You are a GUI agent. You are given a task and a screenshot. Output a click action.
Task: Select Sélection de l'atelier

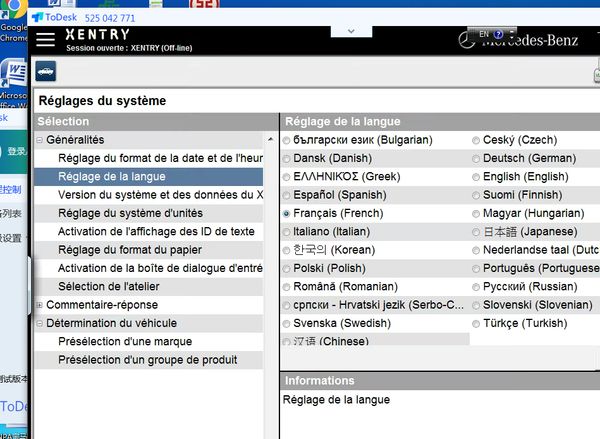pyautogui.click(x=148, y=287)
